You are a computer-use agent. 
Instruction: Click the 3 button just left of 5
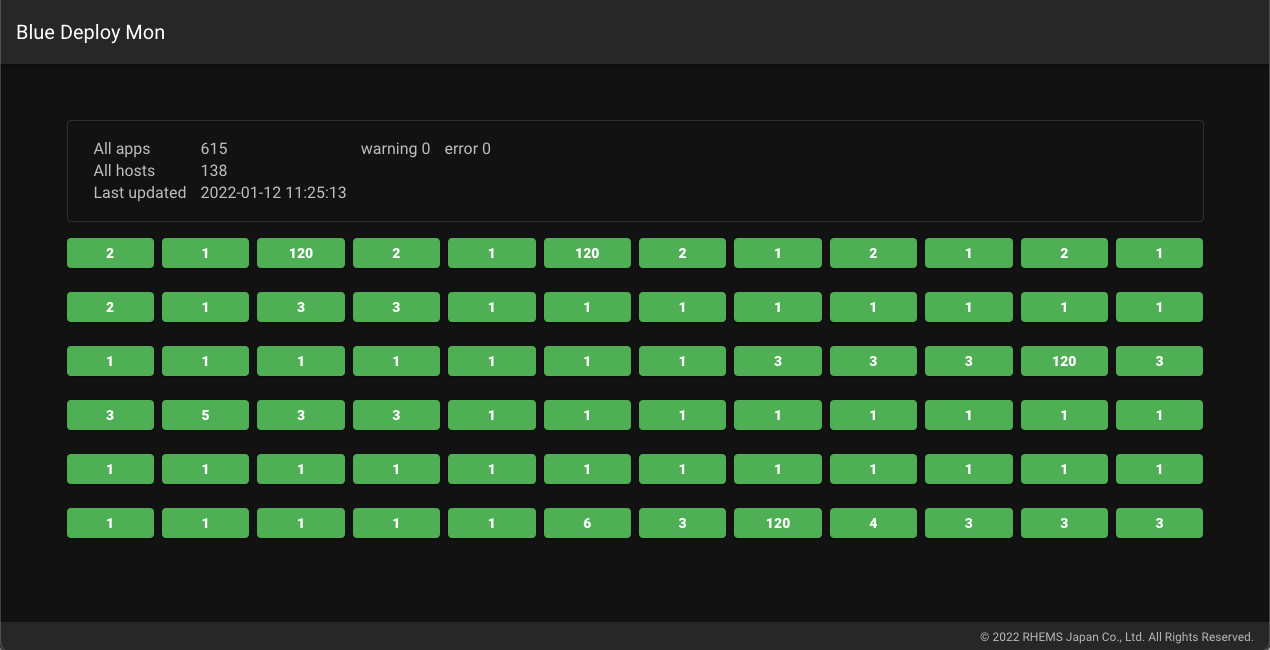coord(110,415)
